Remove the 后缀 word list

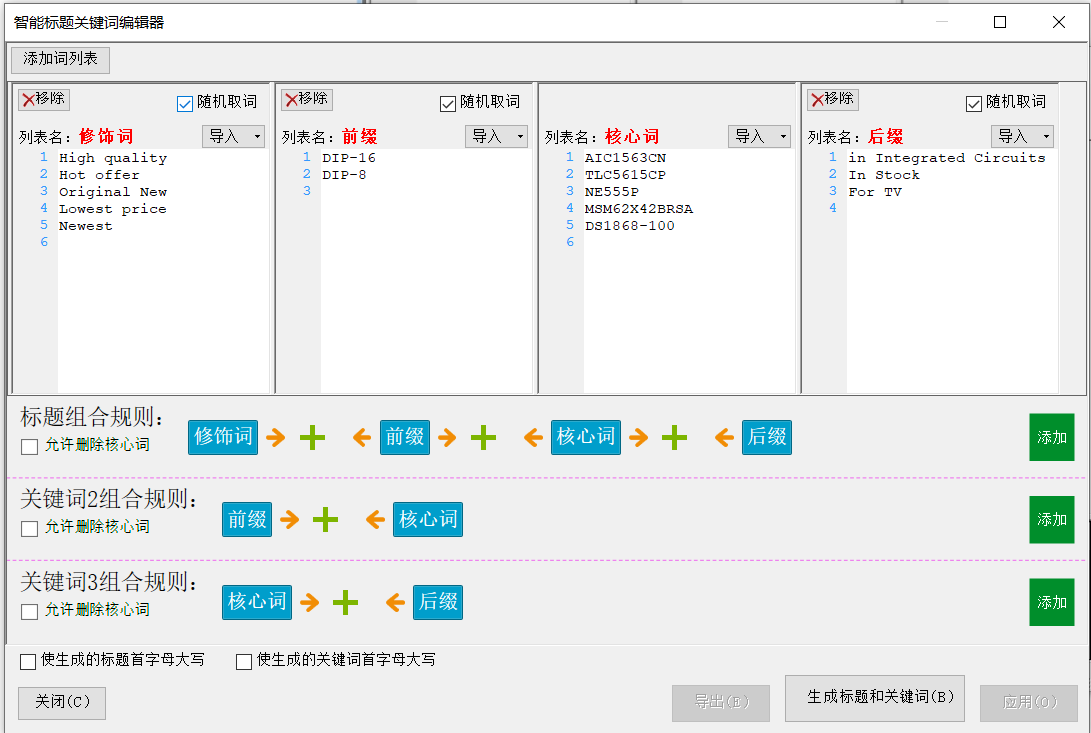pos(833,100)
